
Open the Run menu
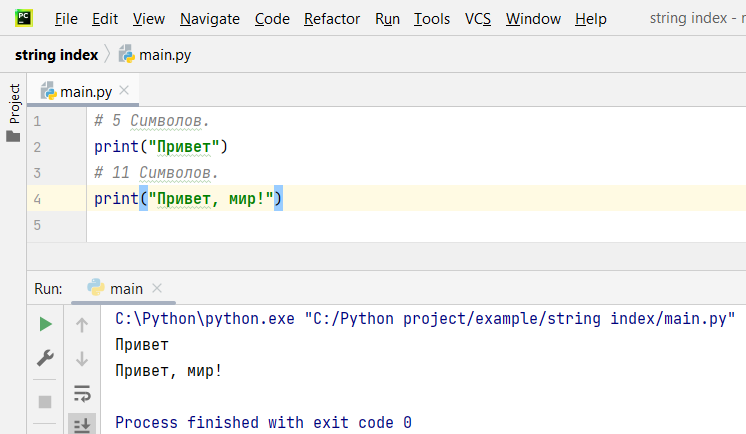387,19
